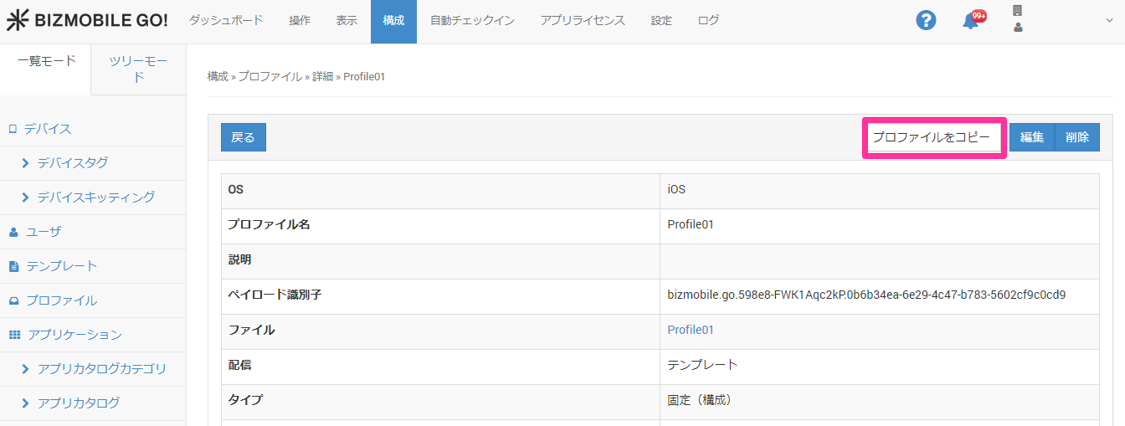This screenshot has width=1125, height=426.
Task: Click the template icon beside テンプレート
Action: 13,266
